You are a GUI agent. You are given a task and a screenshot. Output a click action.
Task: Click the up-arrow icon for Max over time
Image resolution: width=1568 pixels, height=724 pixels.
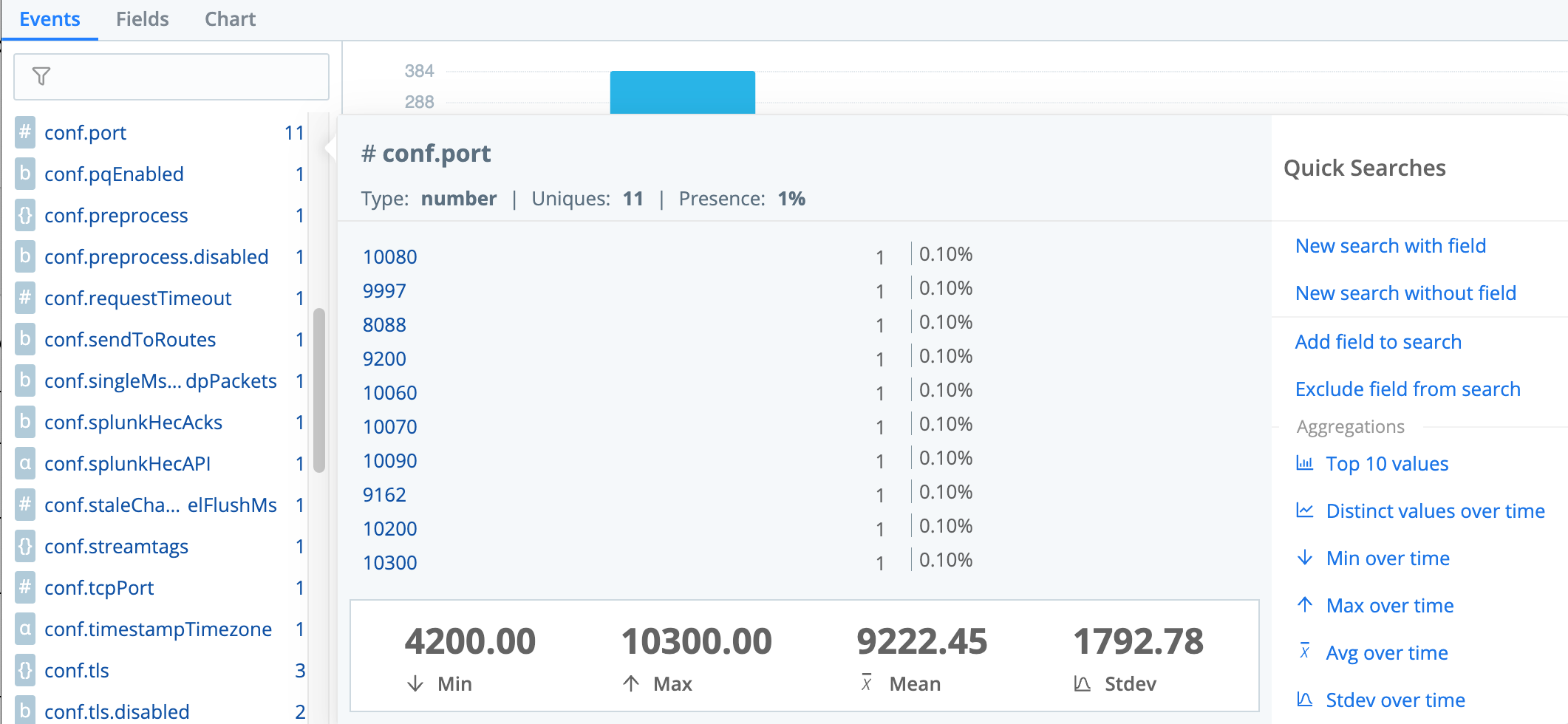click(1306, 605)
